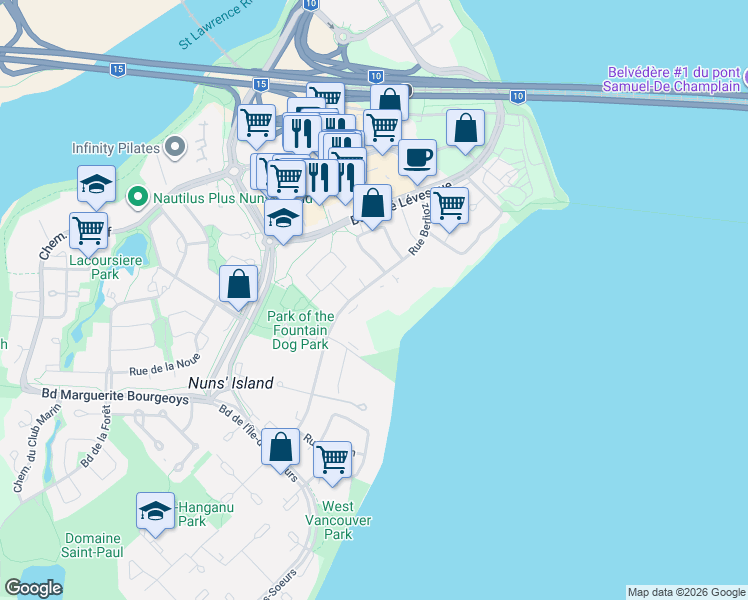Click the 'St Lawrence' river label

tap(217, 24)
